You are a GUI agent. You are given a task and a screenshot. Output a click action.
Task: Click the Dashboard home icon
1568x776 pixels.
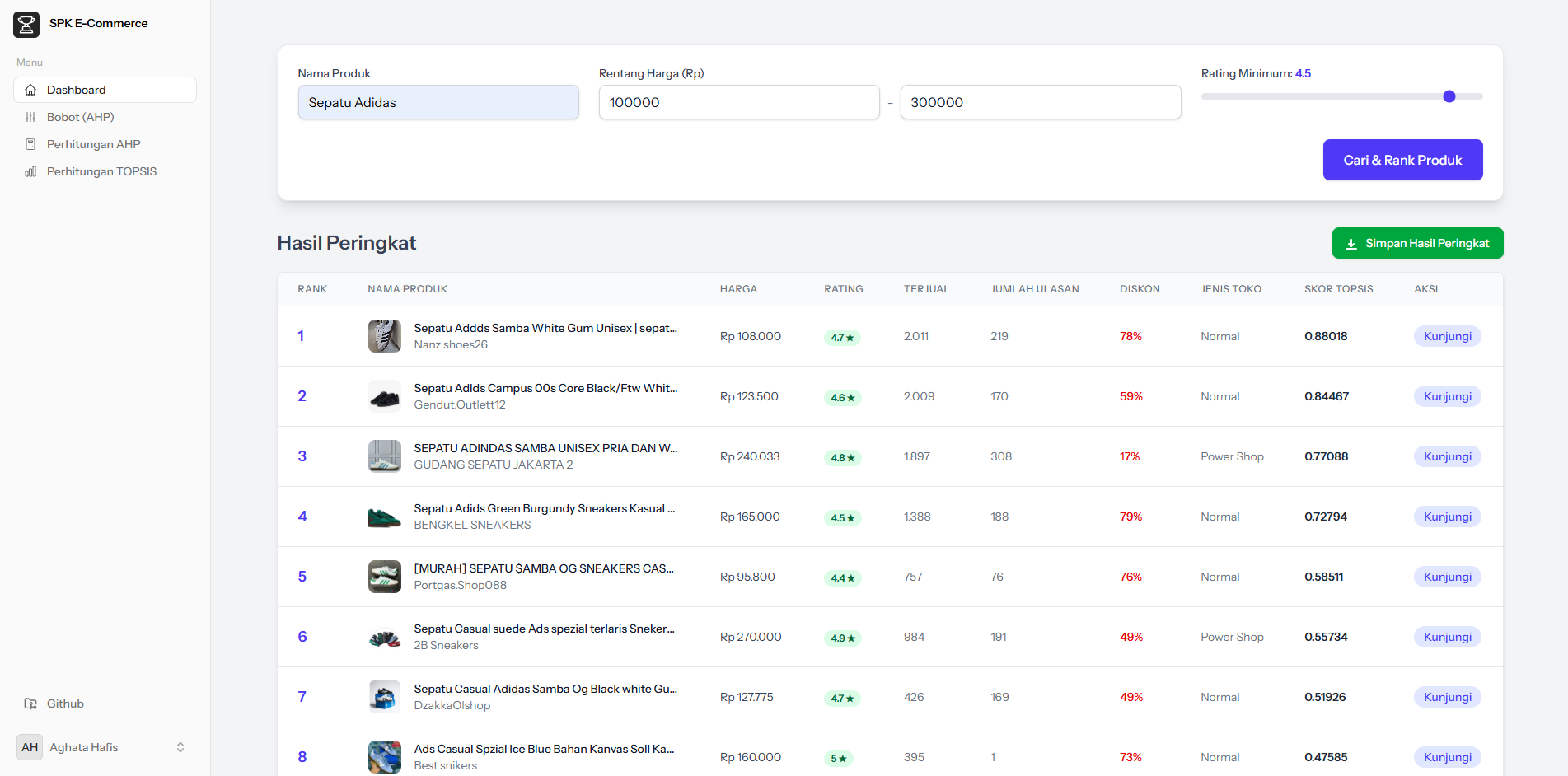tap(30, 90)
